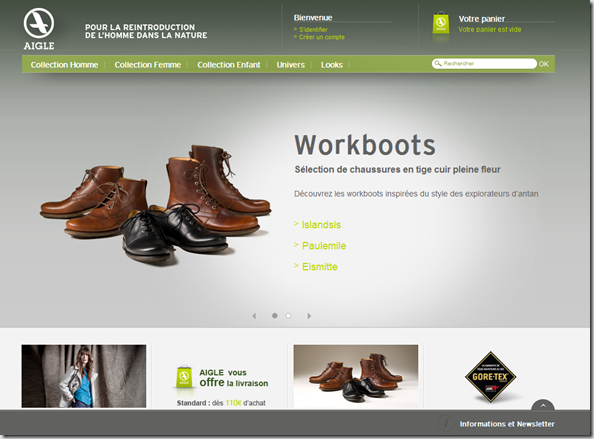Click the OK search button

tap(544, 64)
